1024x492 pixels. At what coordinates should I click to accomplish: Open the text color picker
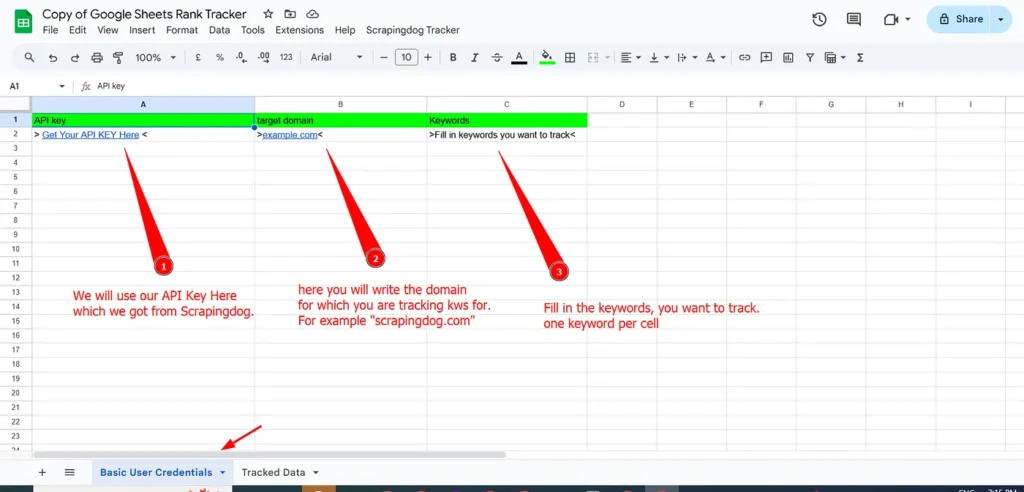[x=519, y=57]
